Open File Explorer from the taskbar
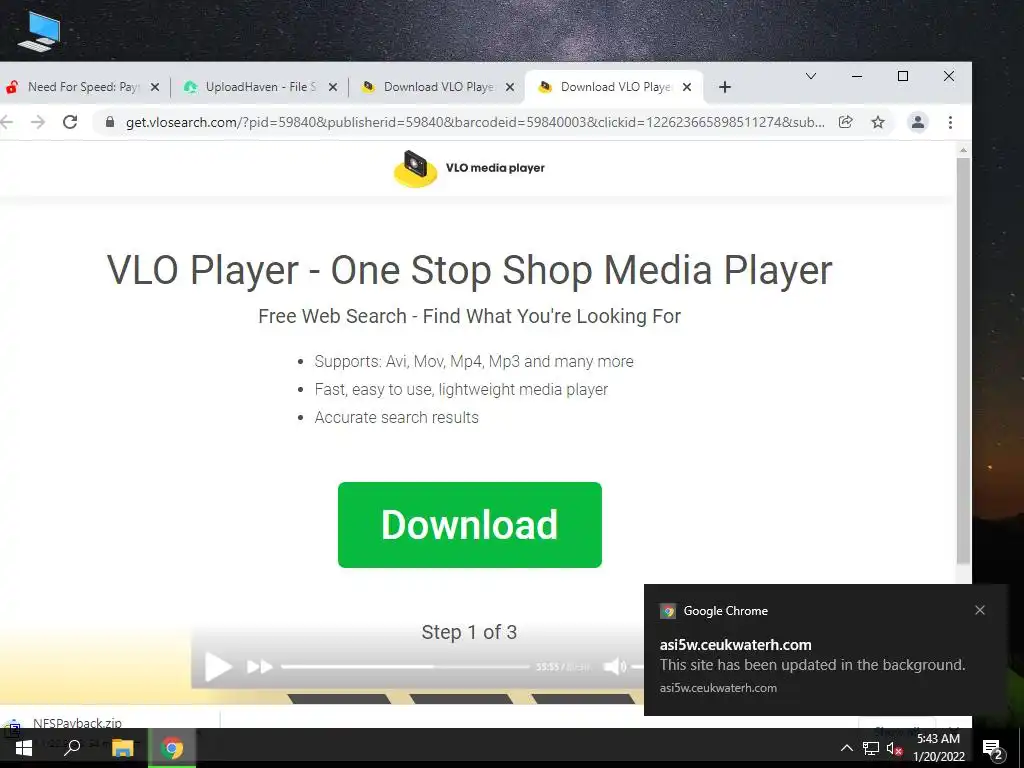Screen dimensions: 1024x768 (x=122, y=748)
